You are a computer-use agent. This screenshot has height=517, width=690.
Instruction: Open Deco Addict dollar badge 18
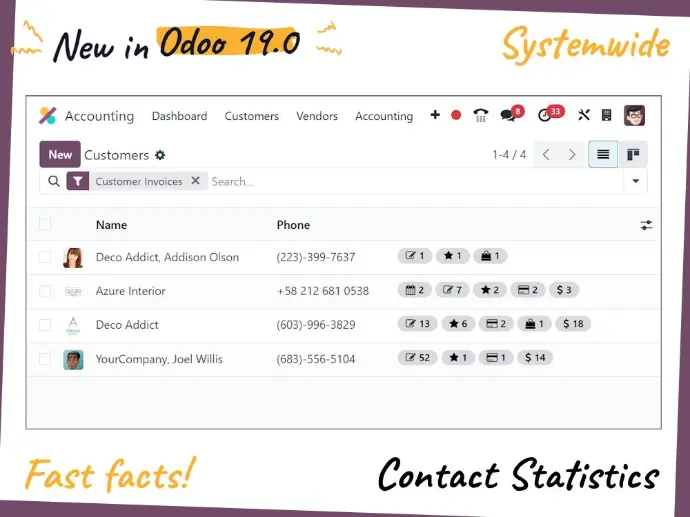573,324
